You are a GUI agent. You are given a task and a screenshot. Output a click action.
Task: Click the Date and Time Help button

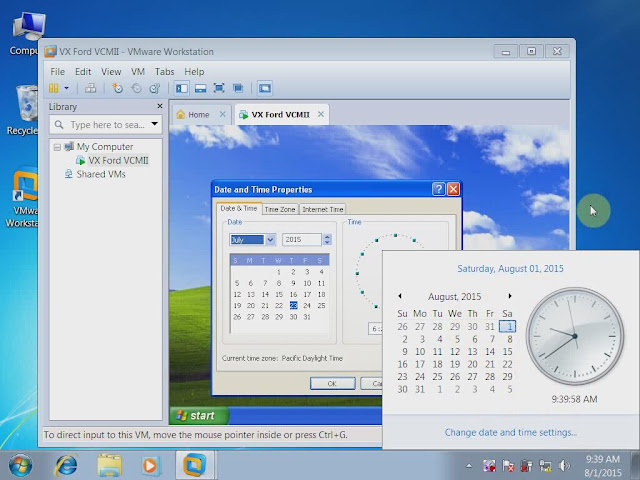pos(438,189)
